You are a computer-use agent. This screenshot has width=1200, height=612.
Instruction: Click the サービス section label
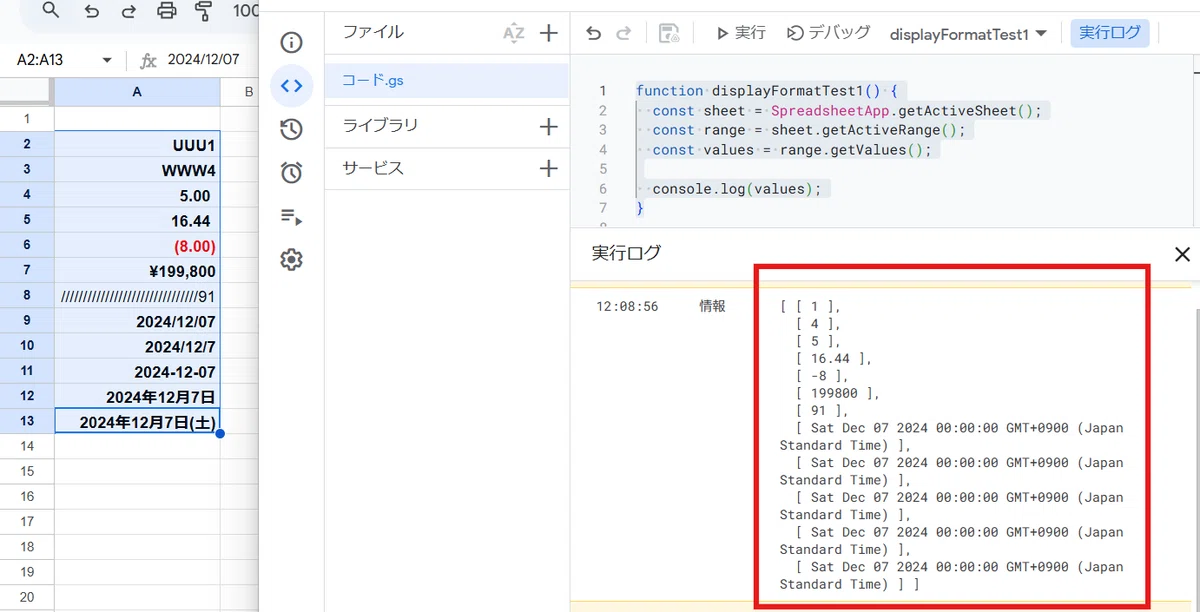[373, 168]
